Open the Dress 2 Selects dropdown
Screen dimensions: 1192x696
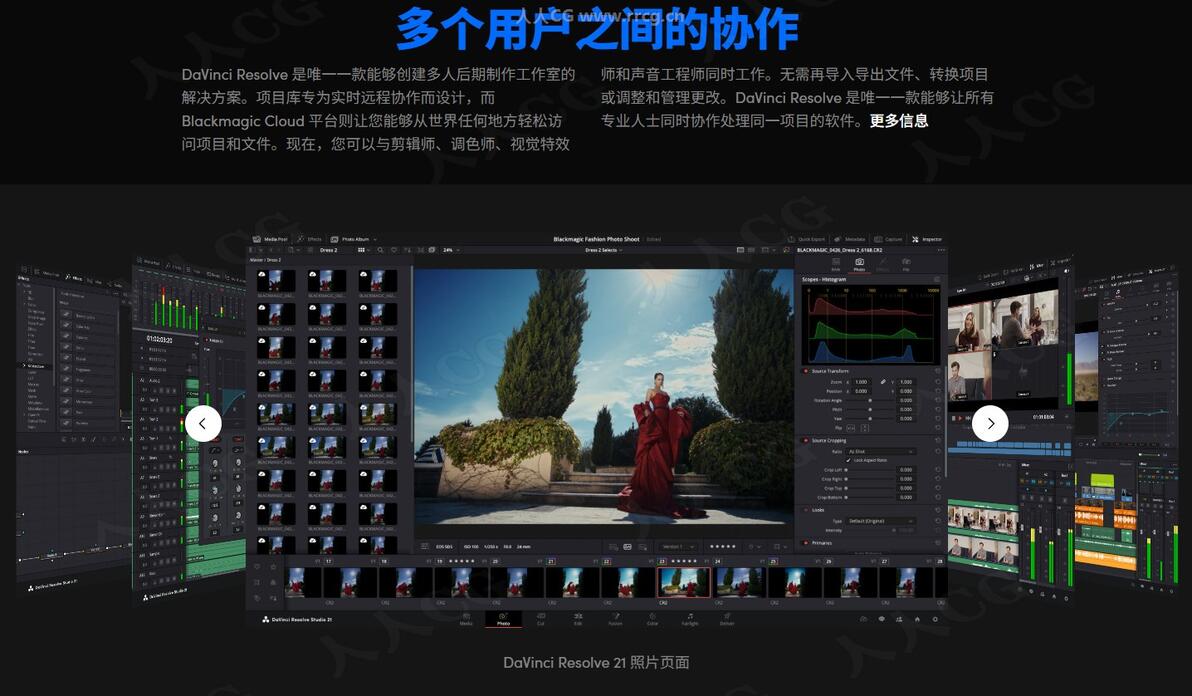[x=603, y=250]
